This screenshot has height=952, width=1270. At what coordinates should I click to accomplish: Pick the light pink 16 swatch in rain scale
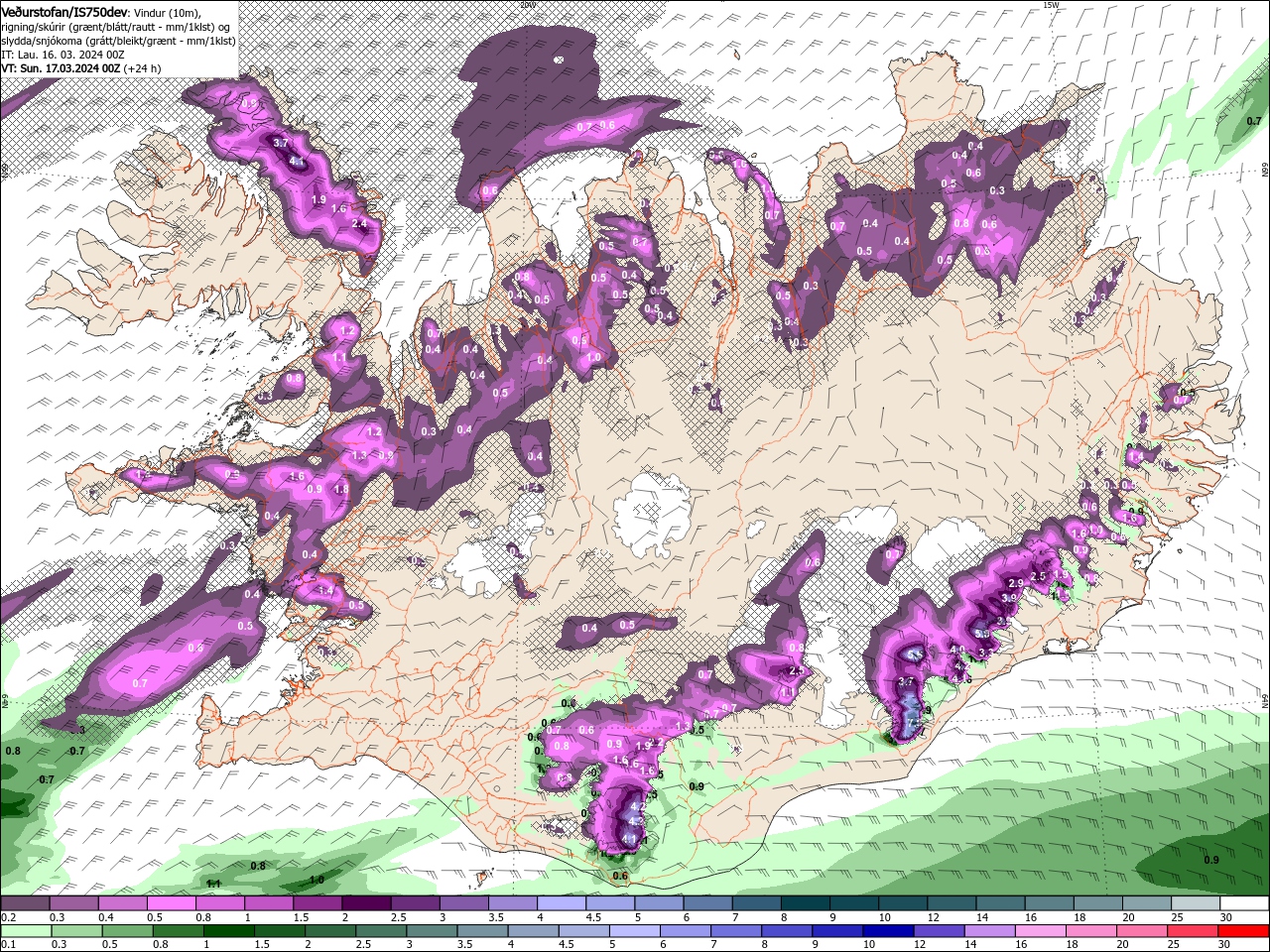(x=1042, y=931)
